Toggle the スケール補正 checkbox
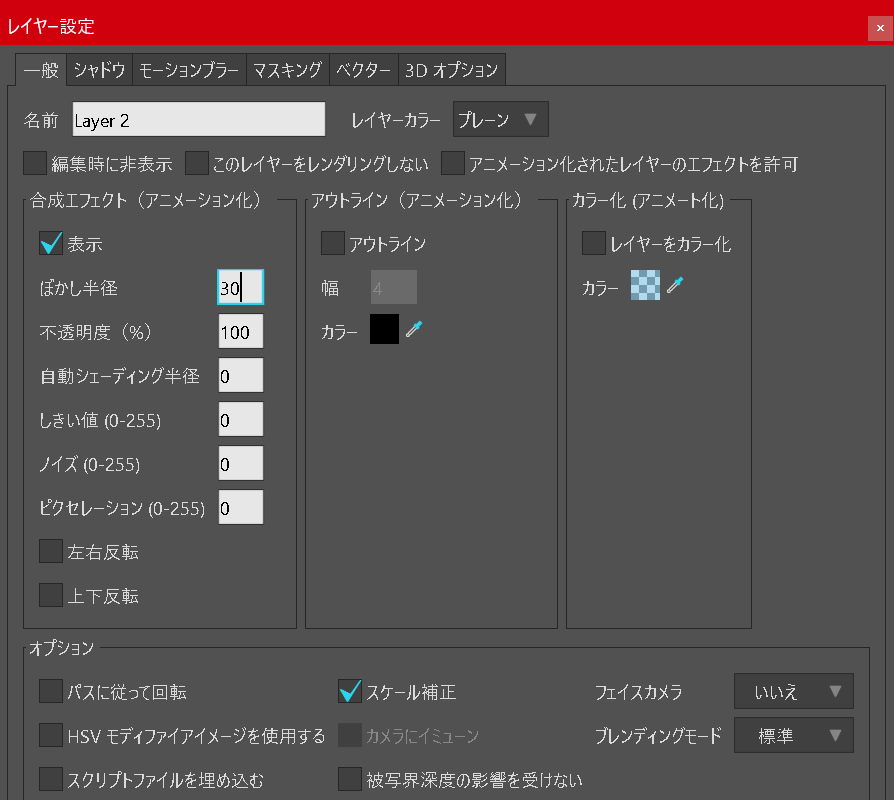The height and width of the screenshot is (800, 894). (350, 691)
